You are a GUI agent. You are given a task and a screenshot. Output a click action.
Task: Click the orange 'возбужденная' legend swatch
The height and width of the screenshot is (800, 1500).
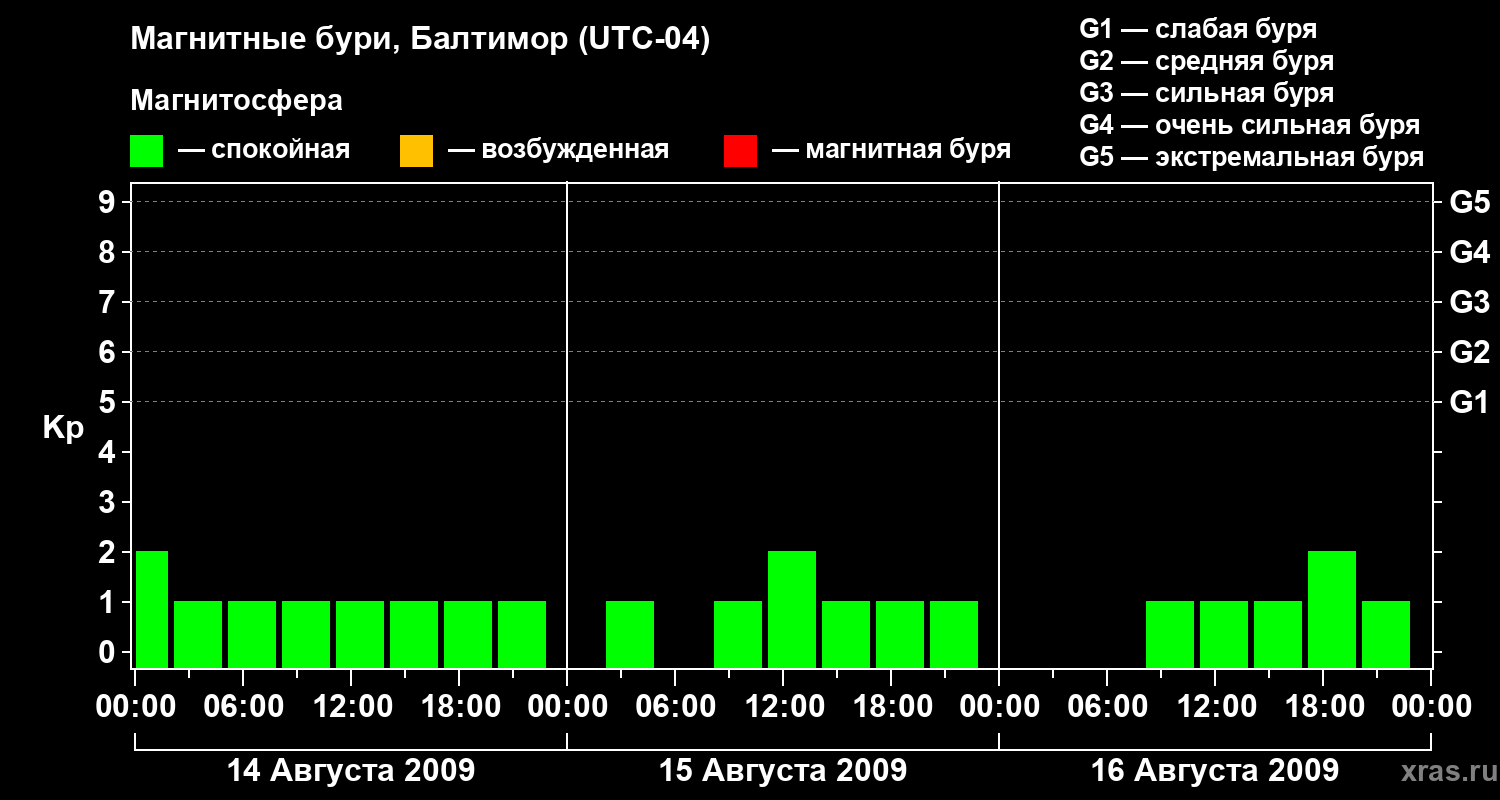[x=416, y=151]
